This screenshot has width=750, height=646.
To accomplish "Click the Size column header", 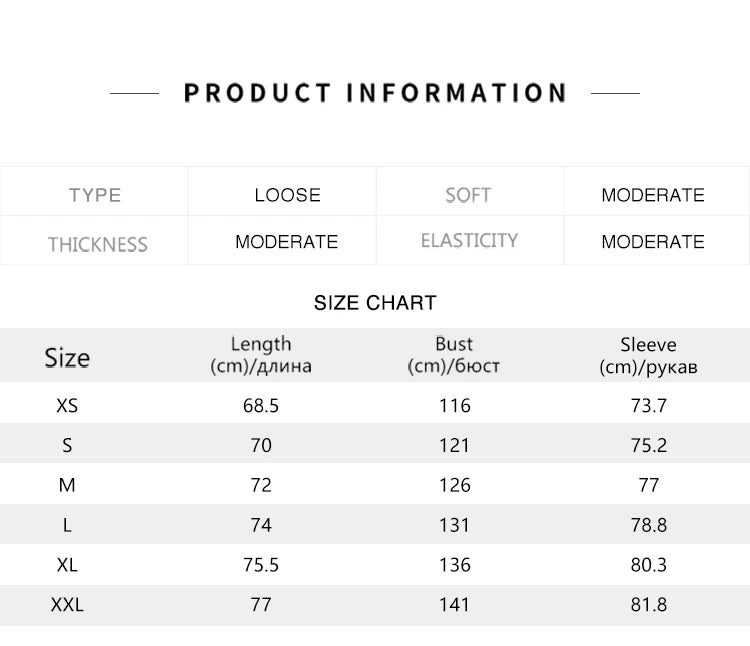I will tap(67, 358).
